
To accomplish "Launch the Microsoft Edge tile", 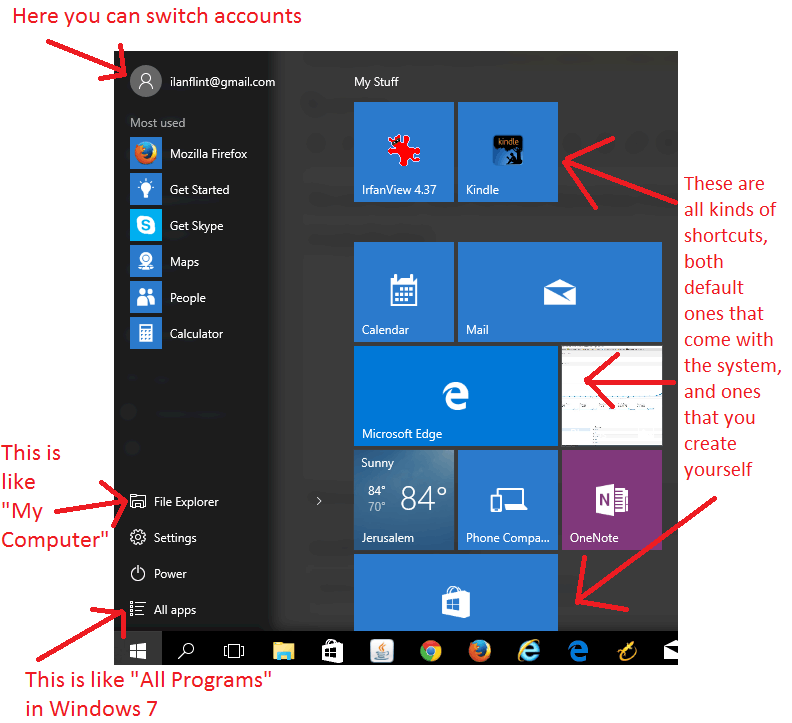I will click(456, 396).
